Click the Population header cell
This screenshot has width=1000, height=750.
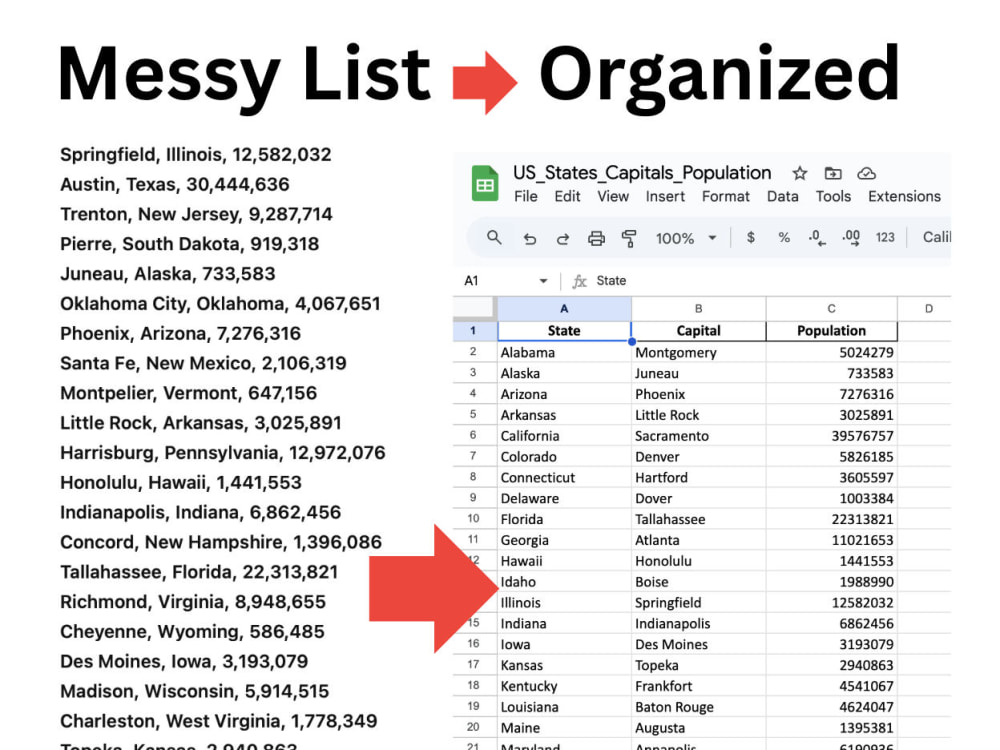pos(832,330)
